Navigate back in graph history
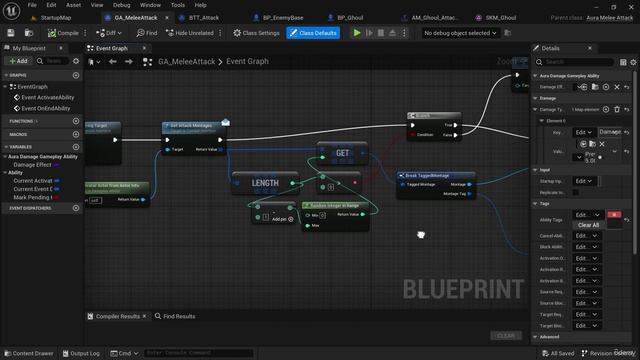Screen dimensions: 640x360 (113, 62)
